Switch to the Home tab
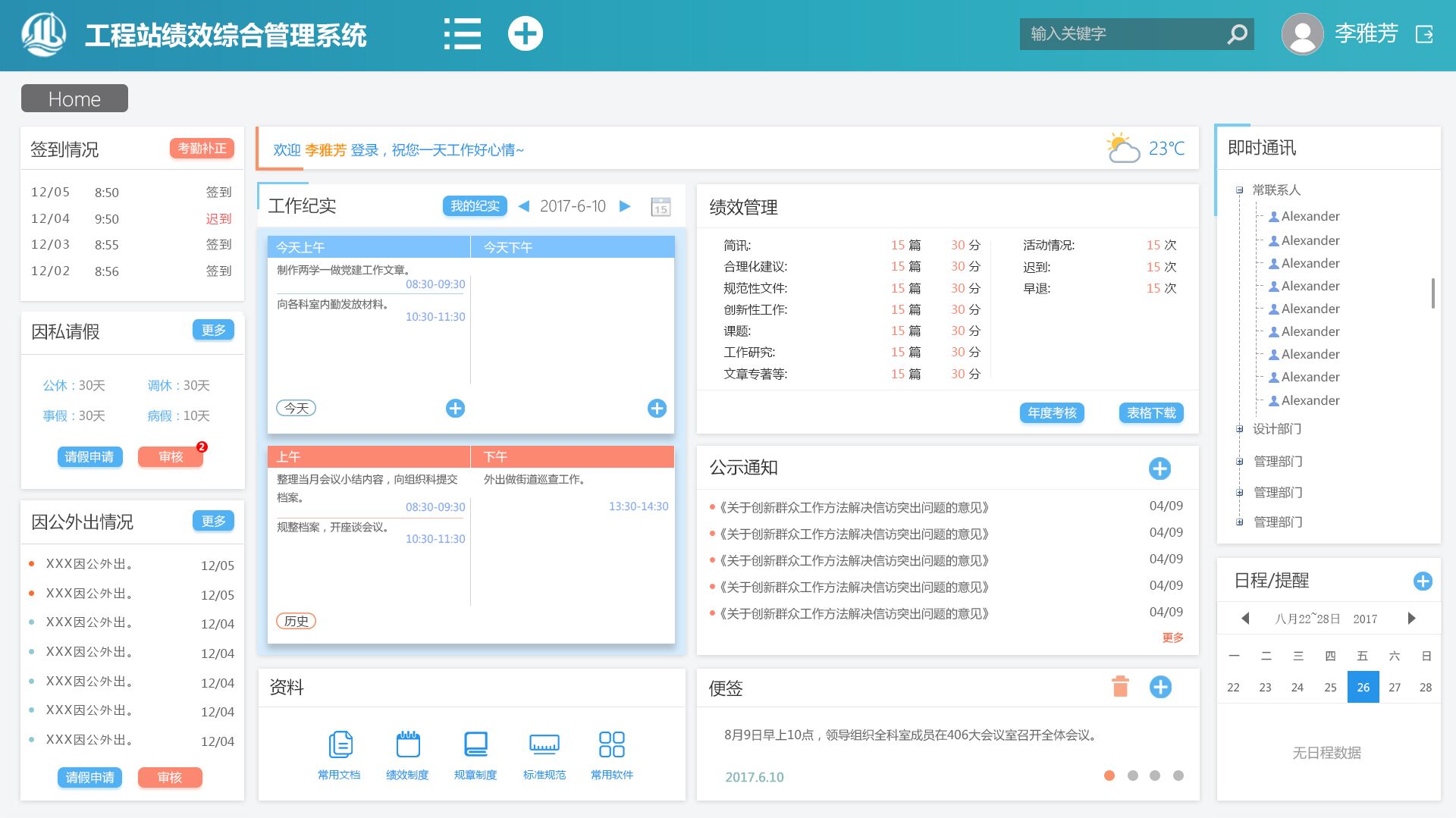Image resolution: width=1456 pixels, height=818 pixels. coord(74,99)
